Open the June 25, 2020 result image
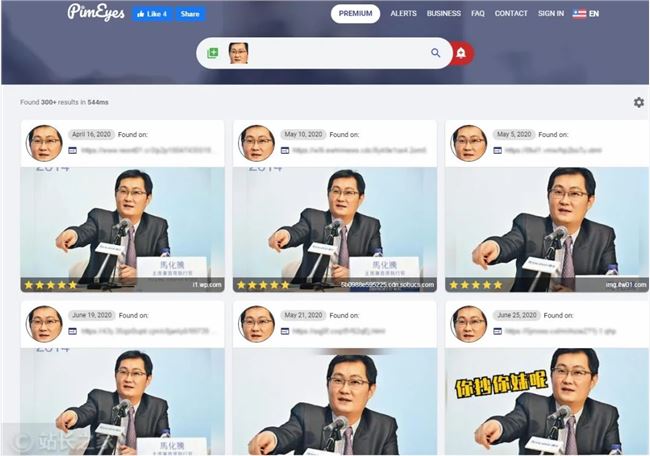This screenshot has width=650, height=456. pos(547,401)
